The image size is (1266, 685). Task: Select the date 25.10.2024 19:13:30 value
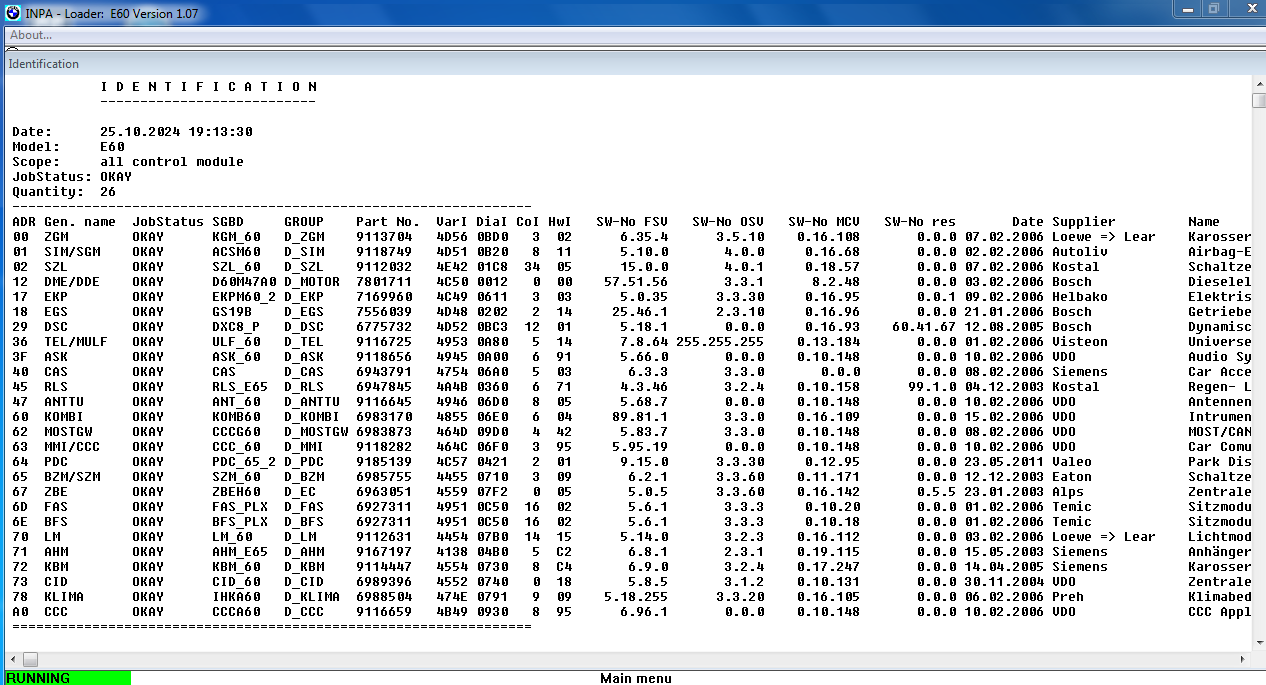pos(176,131)
